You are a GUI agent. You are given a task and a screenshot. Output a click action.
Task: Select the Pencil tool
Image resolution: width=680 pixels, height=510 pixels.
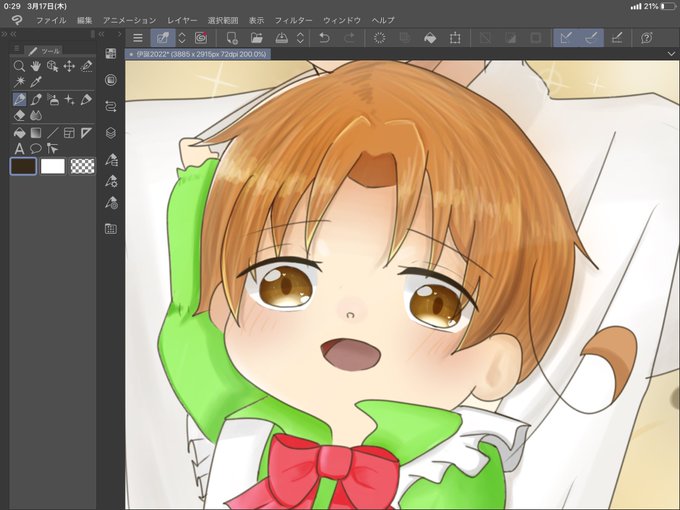pos(86,100)
